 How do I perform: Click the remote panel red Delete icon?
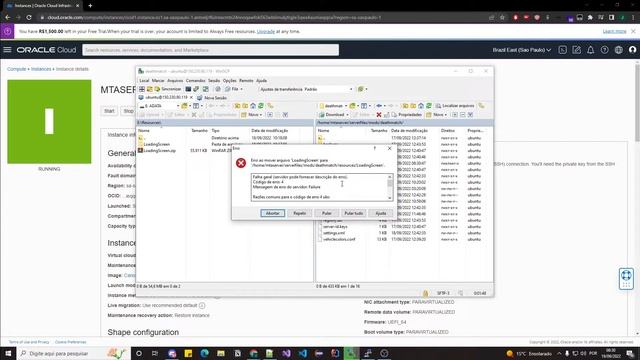pos(379,115)
